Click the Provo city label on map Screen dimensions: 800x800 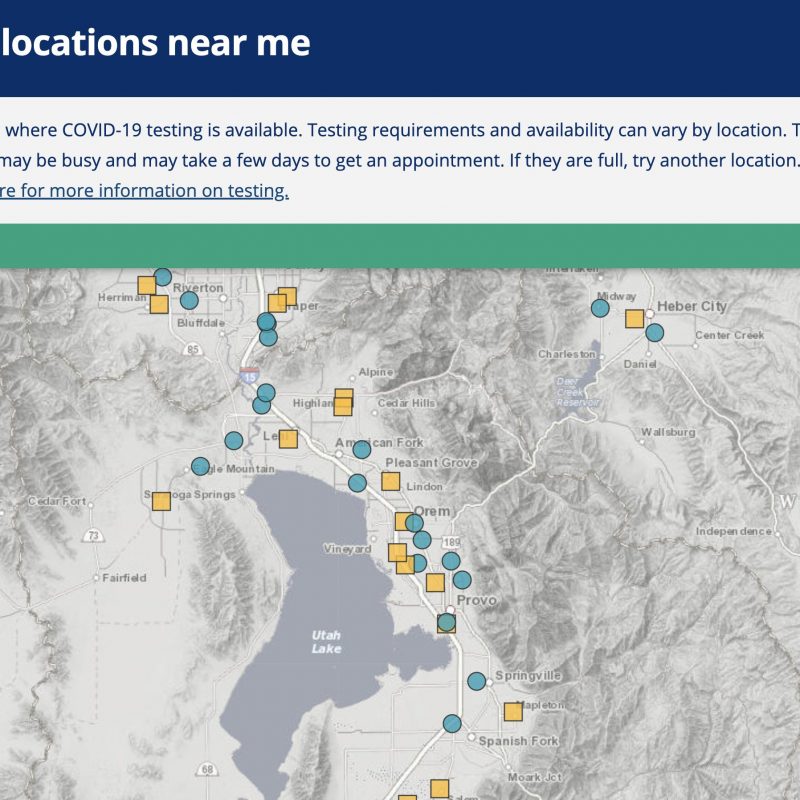[477, 600]
